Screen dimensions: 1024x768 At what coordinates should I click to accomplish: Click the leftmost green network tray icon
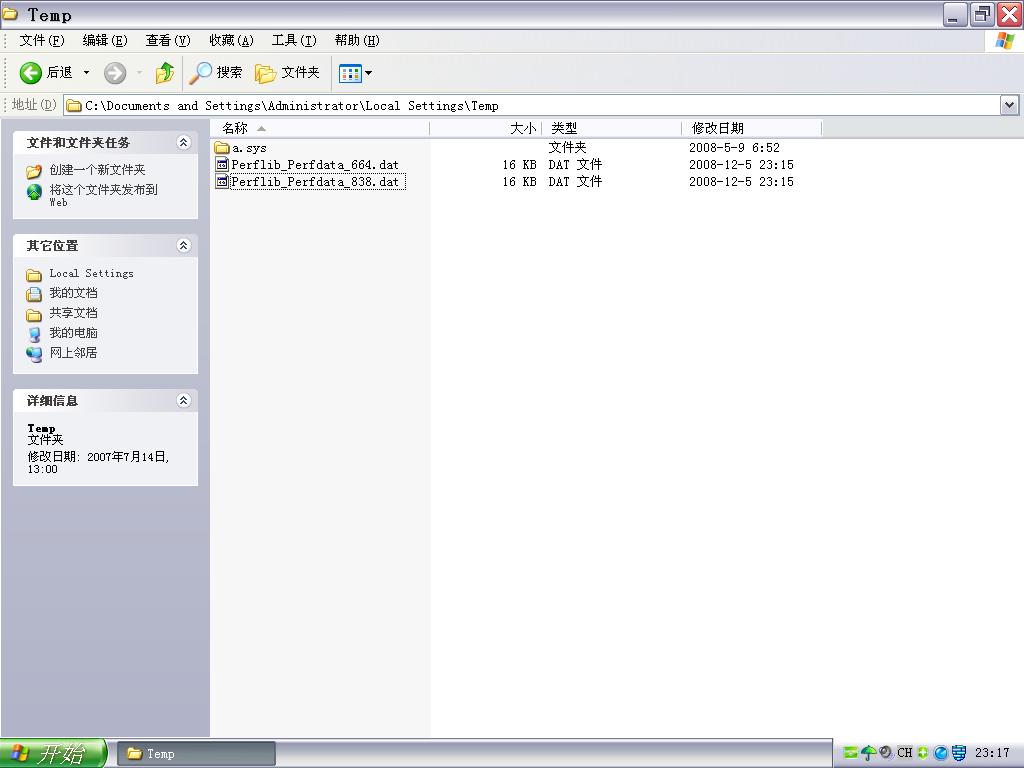pyautogui.click(x=850, y=753)
